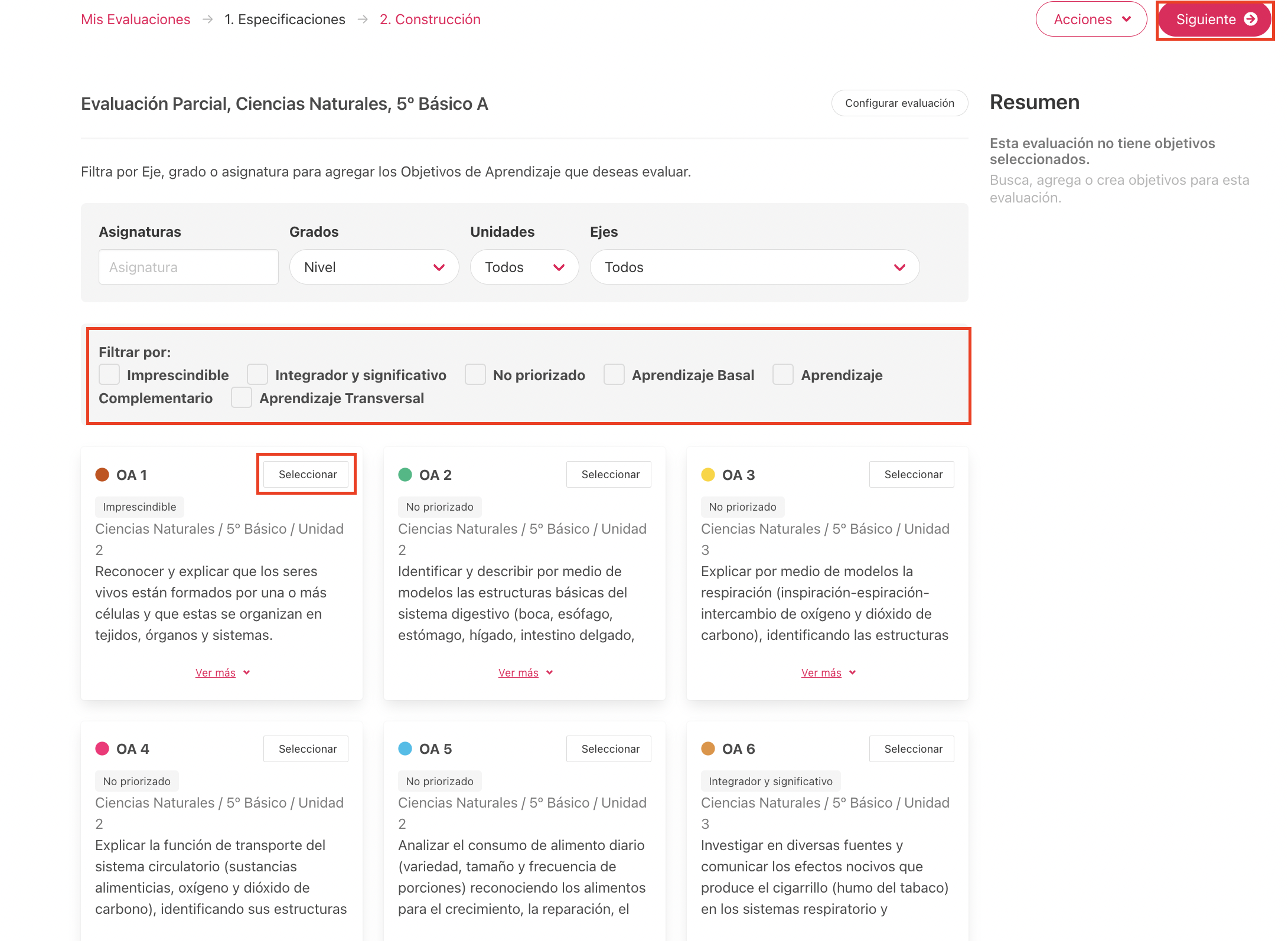The image size is (1288, 941).
Task: Open the 1. Especificaciones step
Action: click(285, 19)
